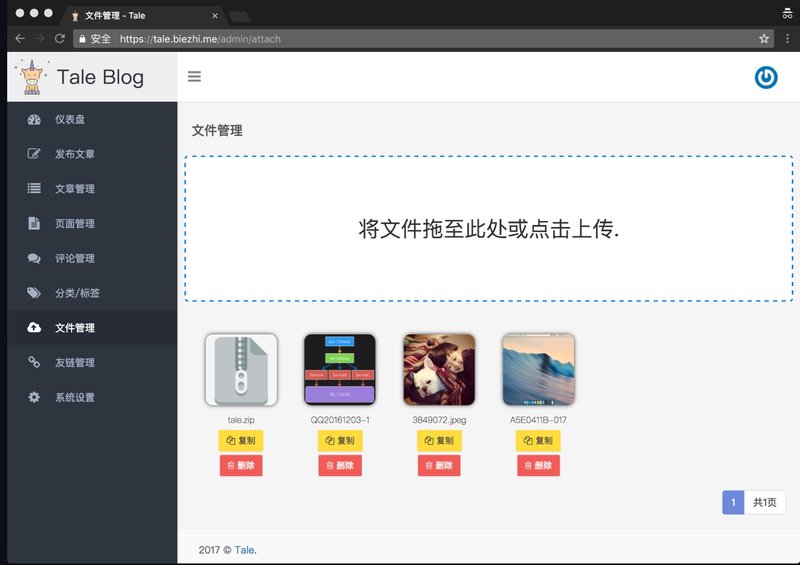Close the 文件管理 - Tale tab
The image size is (800, 565).
pos(215,16)
